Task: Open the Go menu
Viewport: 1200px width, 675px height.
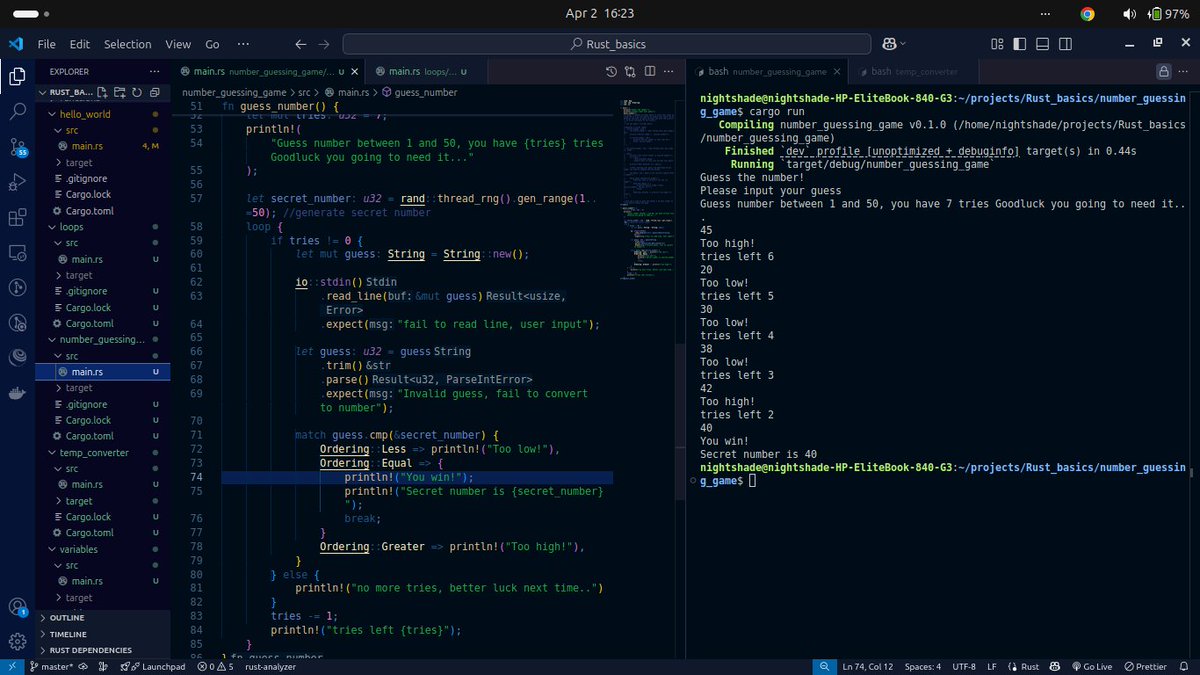Action: (212, 44)
